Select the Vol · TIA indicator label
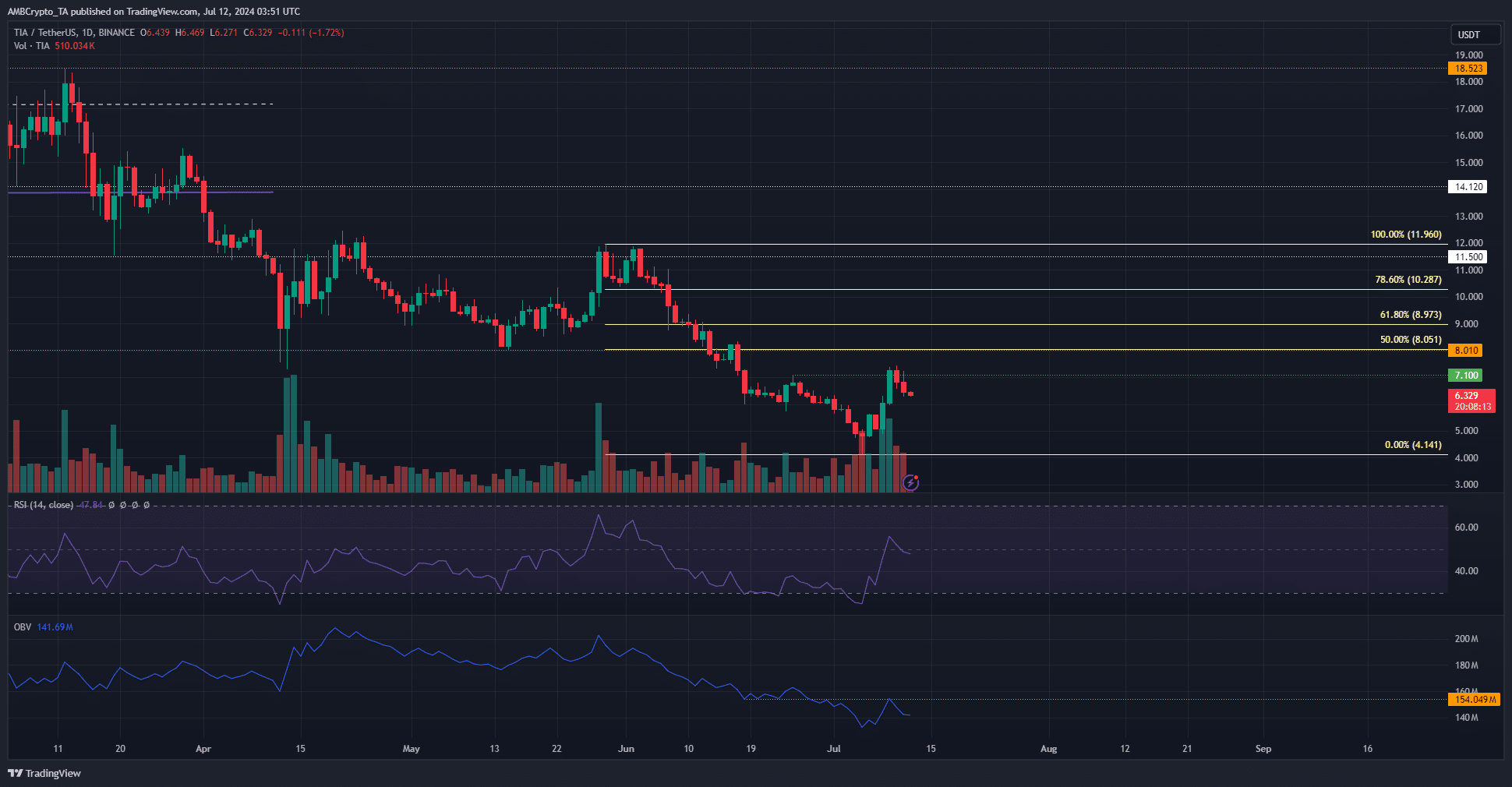The image size is (1512, 787). 32,46
